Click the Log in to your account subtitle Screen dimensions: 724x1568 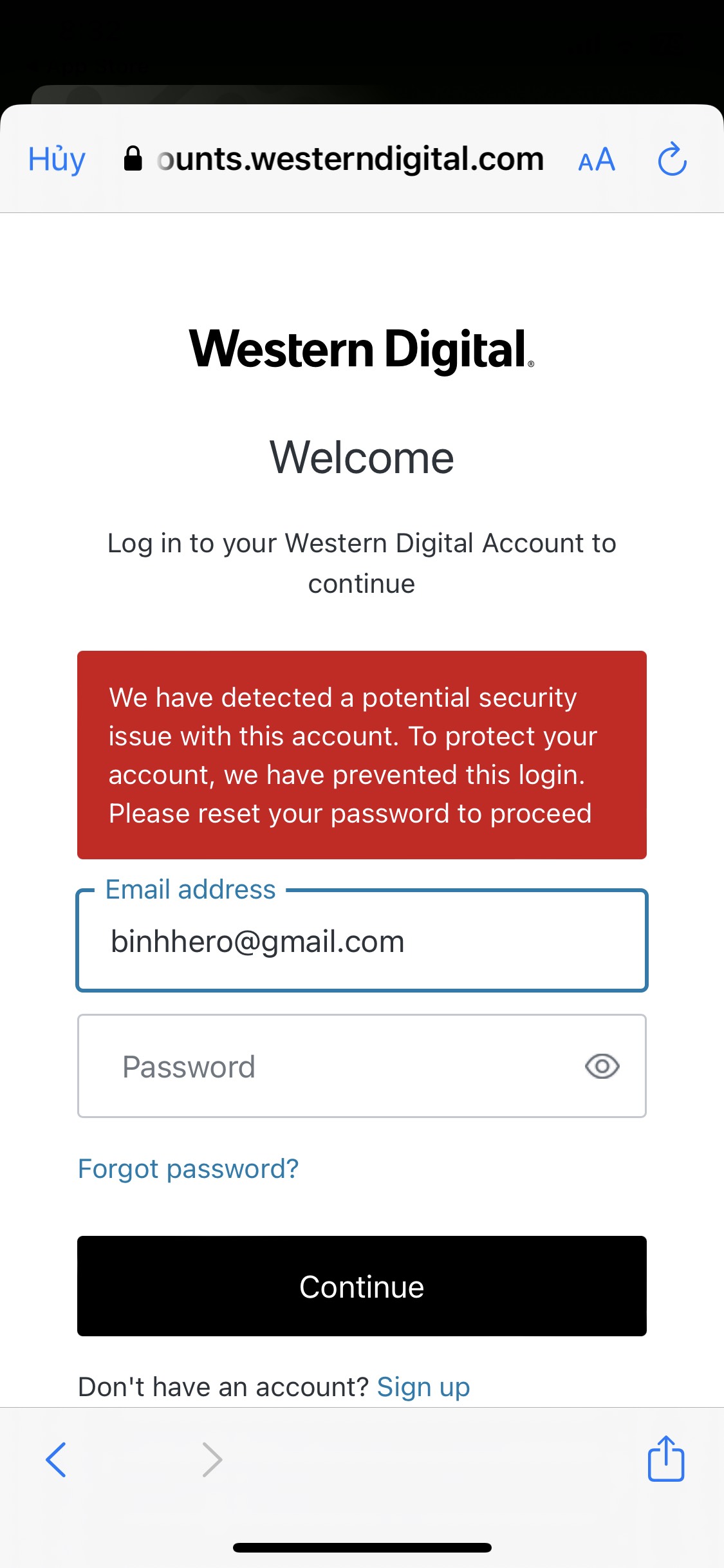[x=362, y=563]
